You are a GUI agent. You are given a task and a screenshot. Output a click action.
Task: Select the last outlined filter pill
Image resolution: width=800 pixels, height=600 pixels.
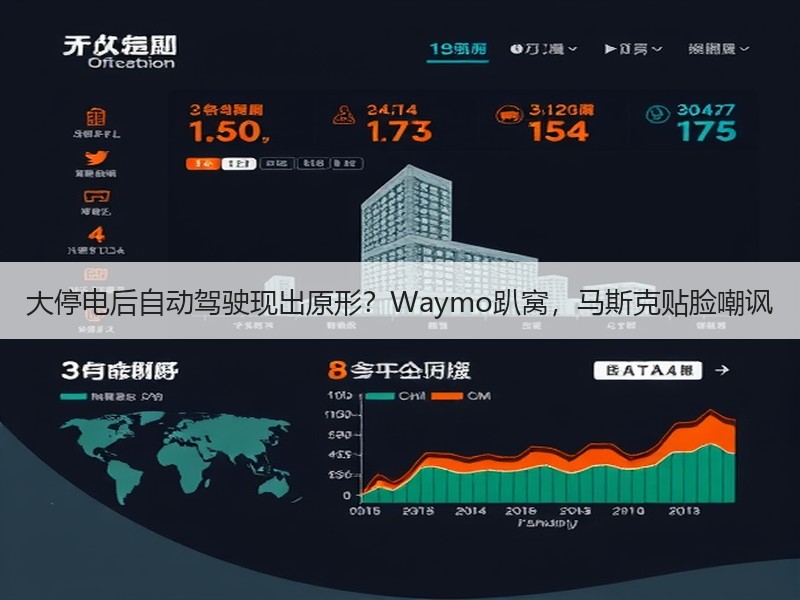tap(347, 164)
